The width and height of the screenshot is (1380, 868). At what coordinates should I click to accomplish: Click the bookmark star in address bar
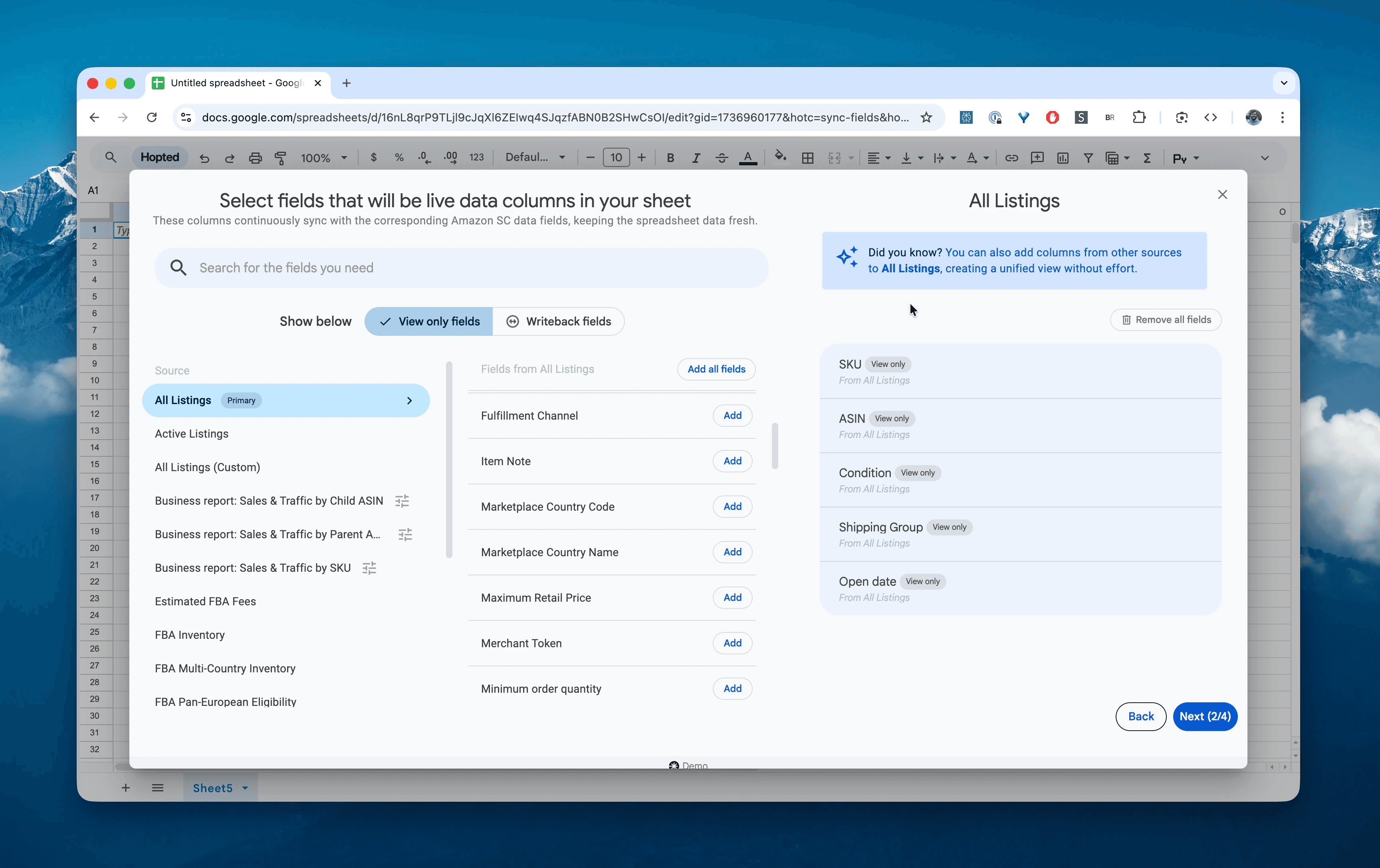(926, 117)
